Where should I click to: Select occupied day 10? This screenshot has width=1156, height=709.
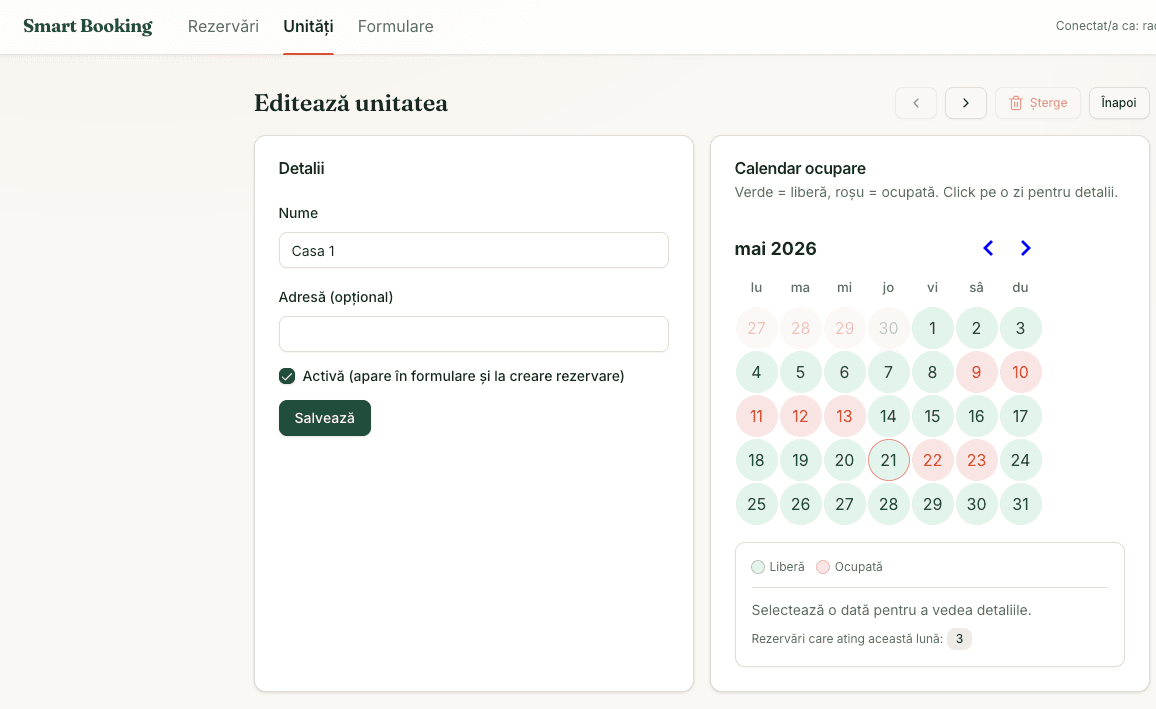tap(1020, 372)
